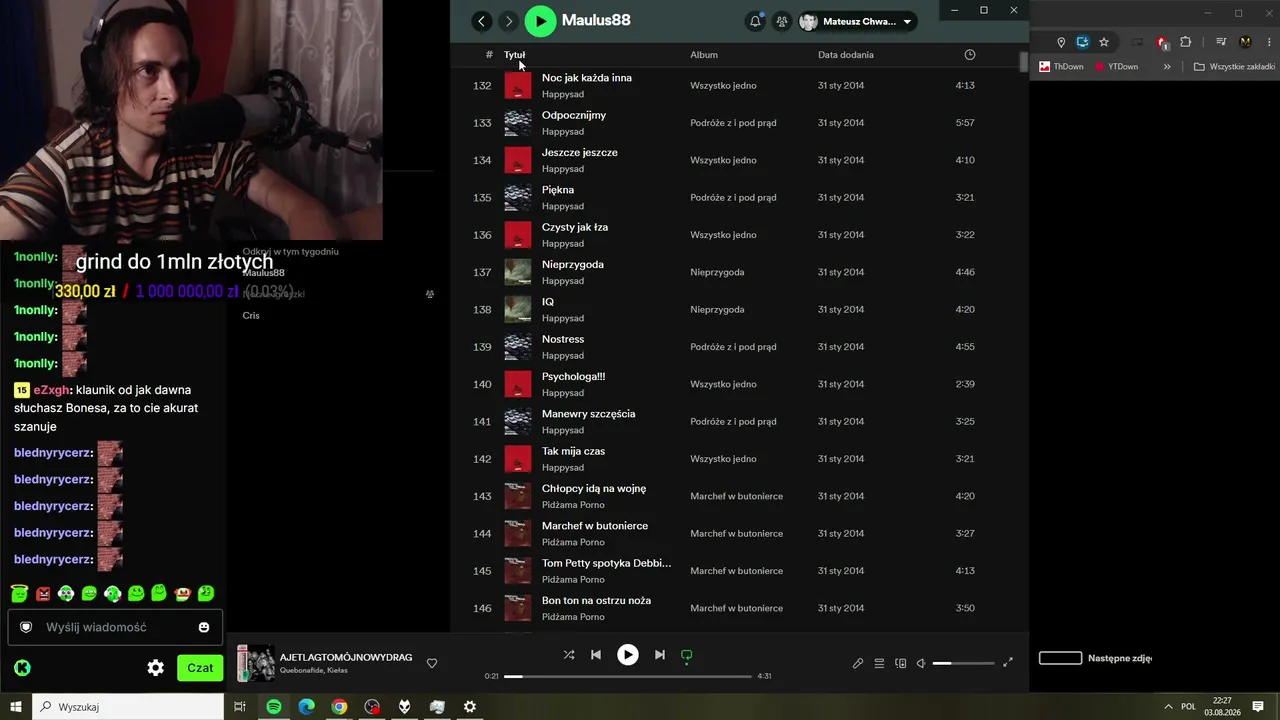Open Microsoft Edge from taskbar

307,707
